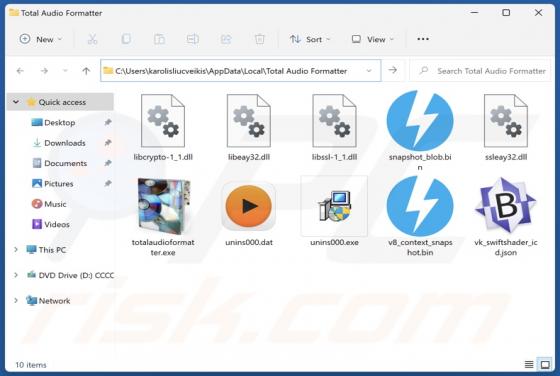Click the Paste clipboard icon
This screenshot has width=560, height=376.
coord(159,39)
